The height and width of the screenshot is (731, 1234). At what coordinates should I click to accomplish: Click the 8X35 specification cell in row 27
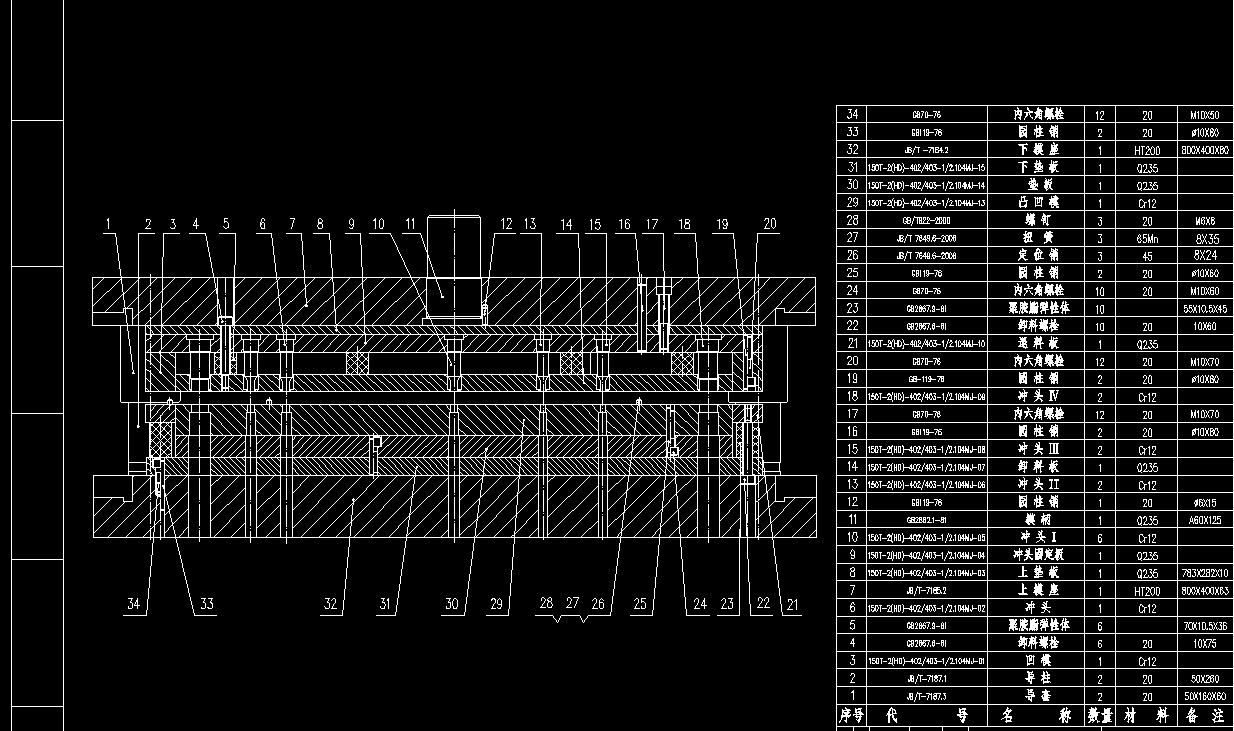1207,238
